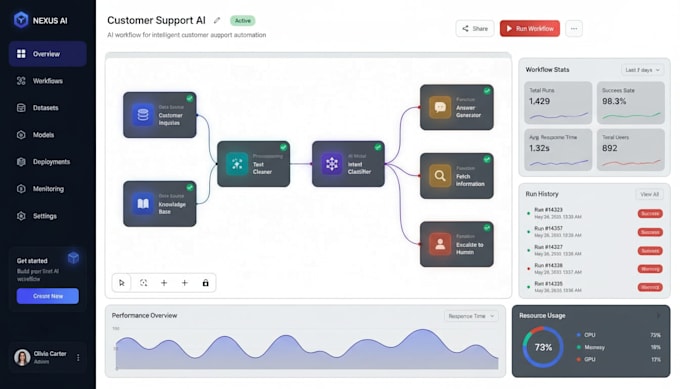
Task: Open the Overview sidebar item
Action: coord(47,54)
